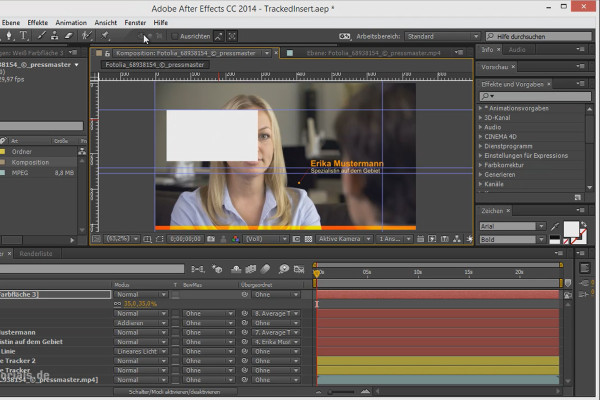Open the Bold font style dropdown
The image size is (600, 400).
pos(512,240)
